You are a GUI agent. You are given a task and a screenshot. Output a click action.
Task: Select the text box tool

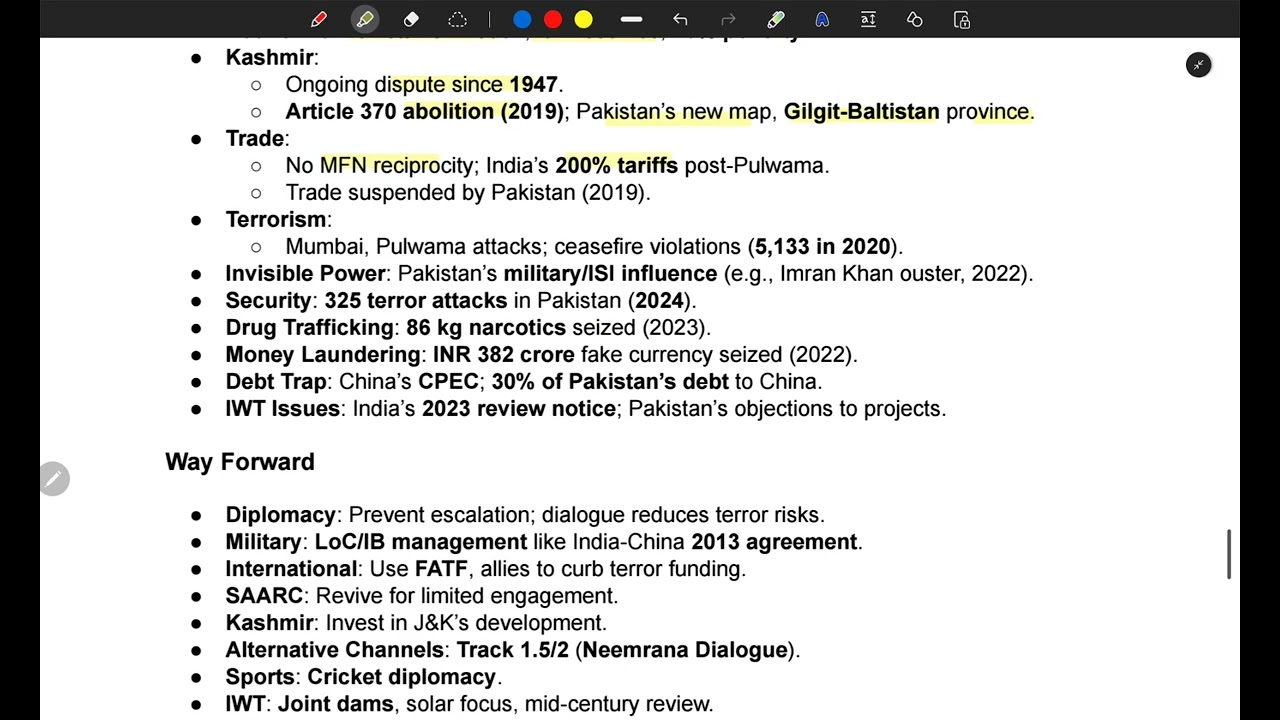tap(868, 19)
